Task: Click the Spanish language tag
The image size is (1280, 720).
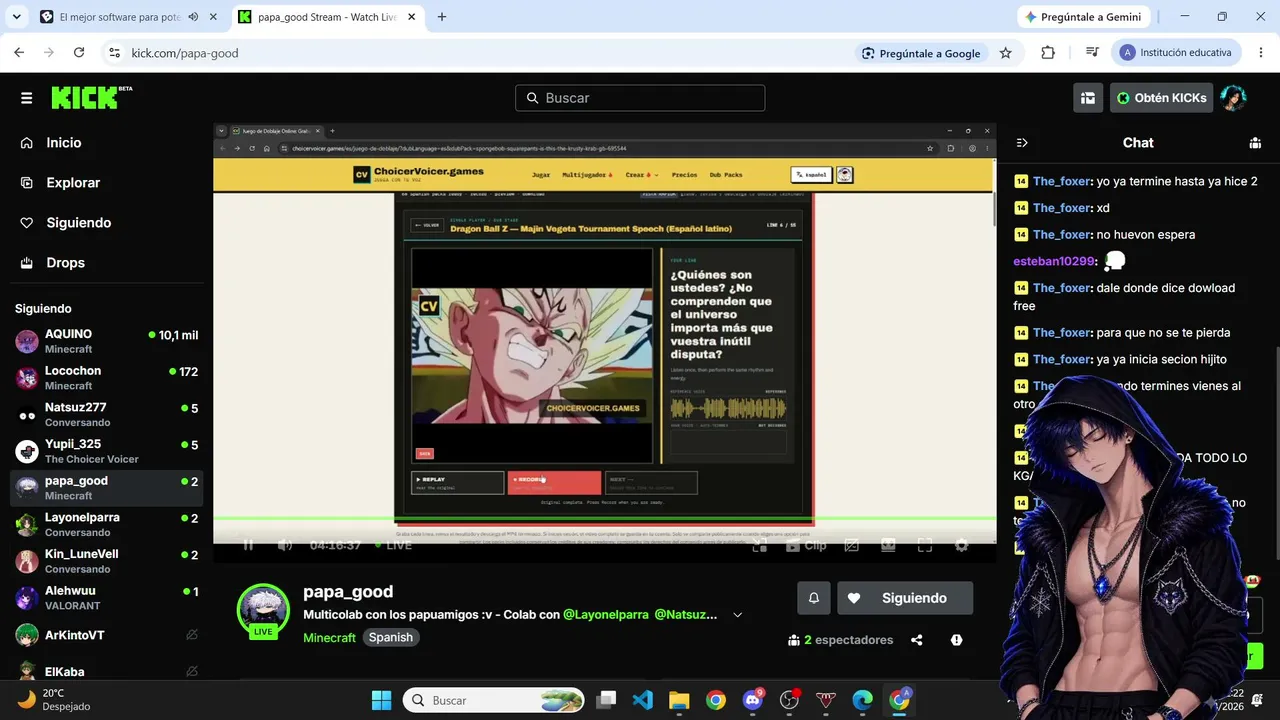Action: click(x=390, y=637)
